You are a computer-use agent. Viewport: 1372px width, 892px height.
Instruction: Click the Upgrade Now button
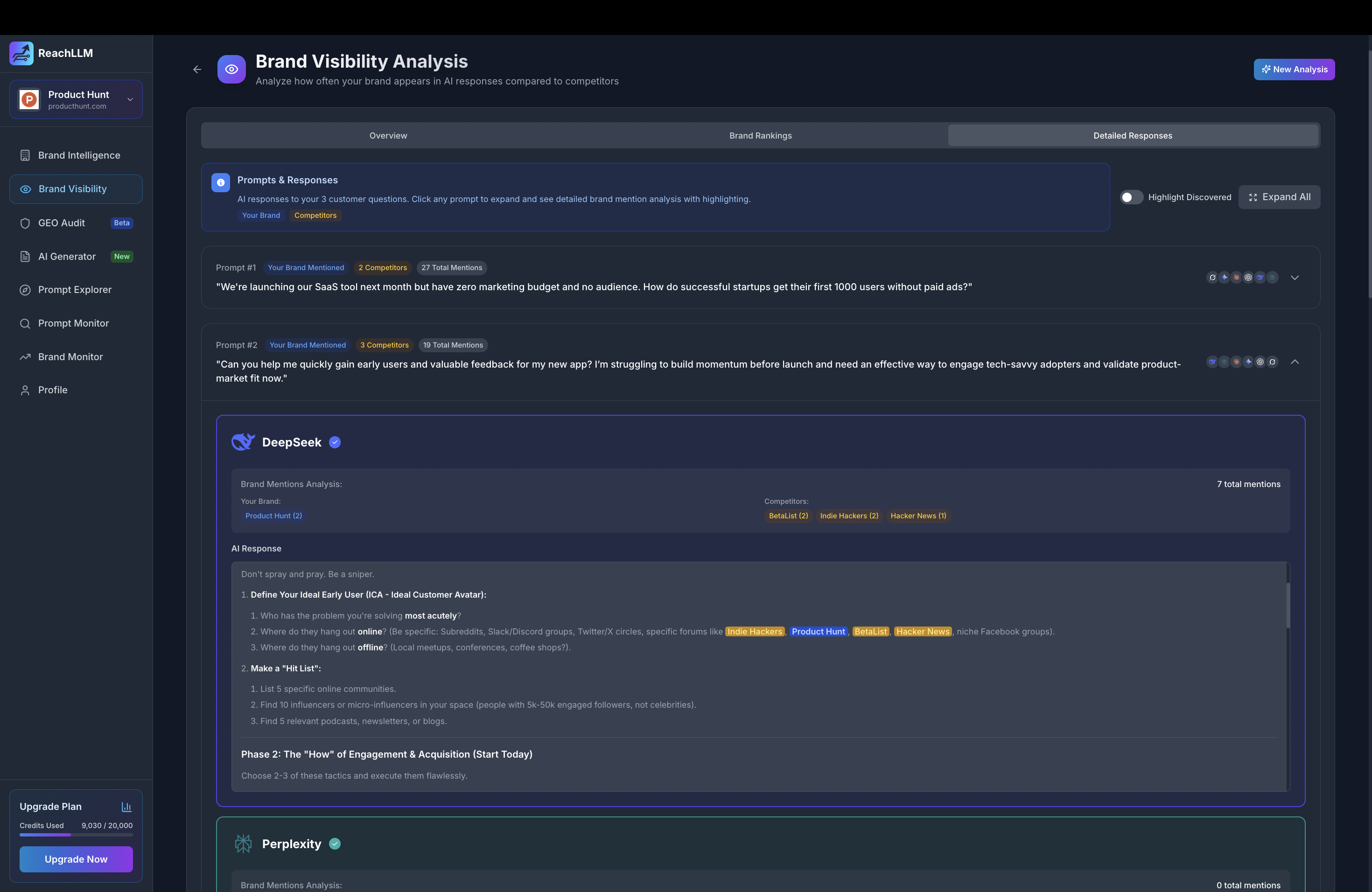(76, 859)
